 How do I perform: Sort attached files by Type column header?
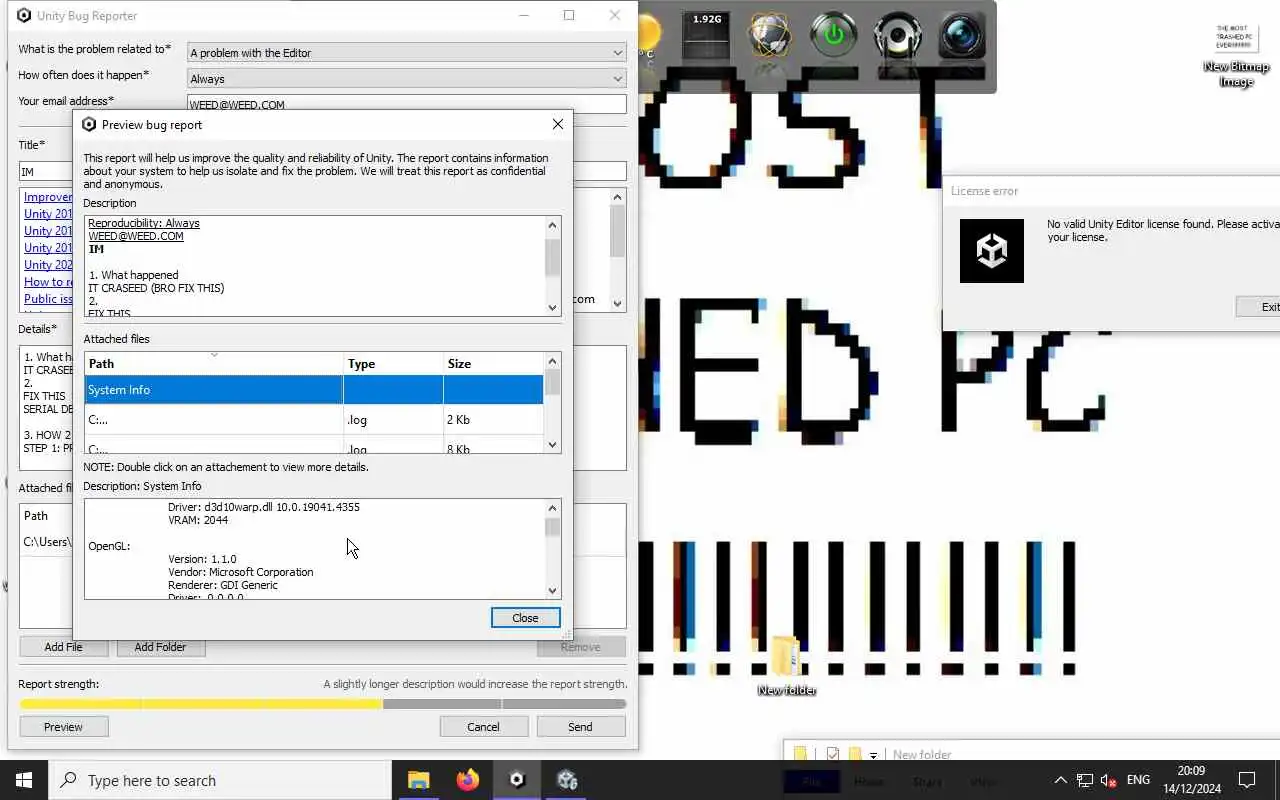point(393,364)
